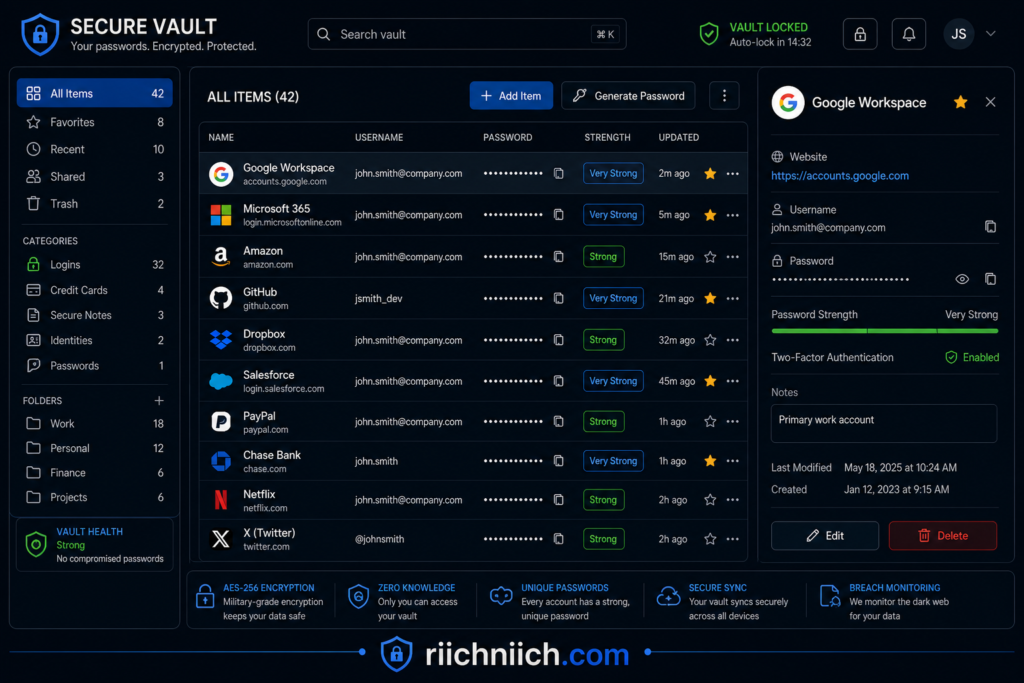Open the Projects folder
This screenshot has height=683, width=1024.
(95, 498)
